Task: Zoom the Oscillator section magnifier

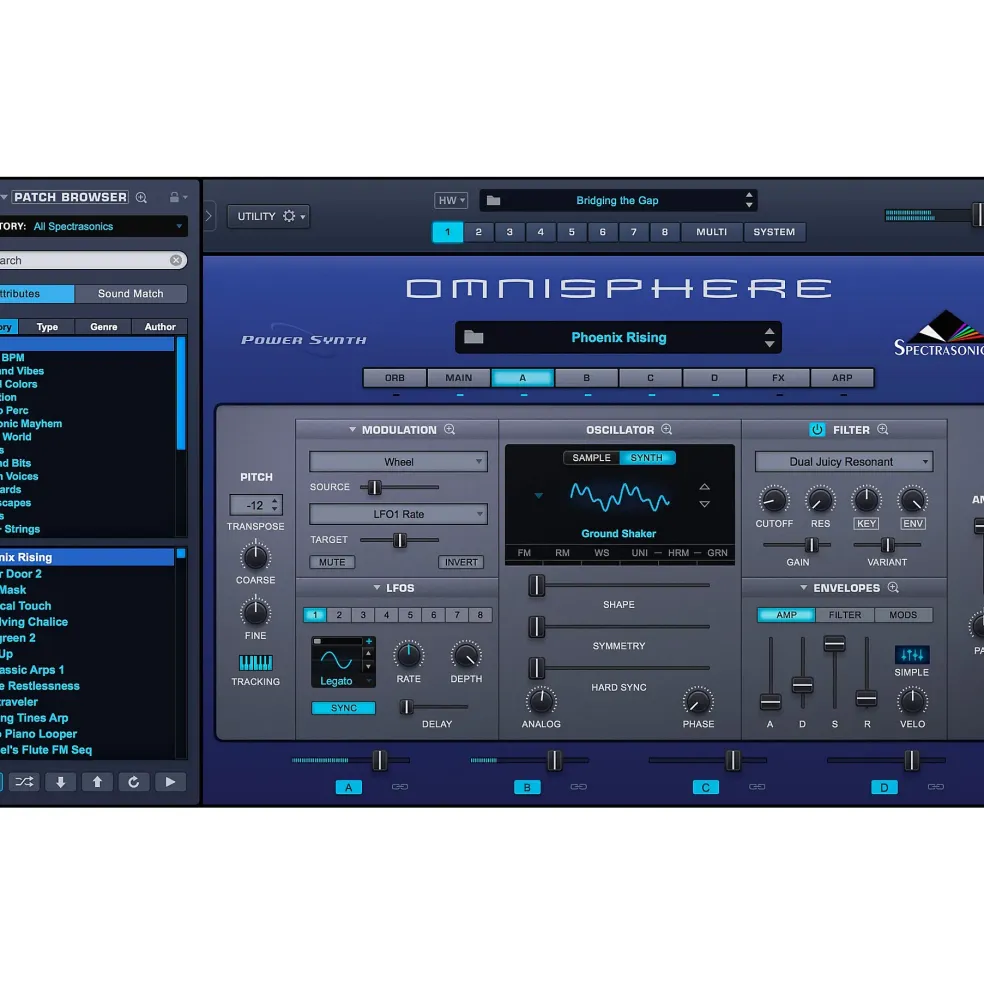Action: (x=667, y=430)
